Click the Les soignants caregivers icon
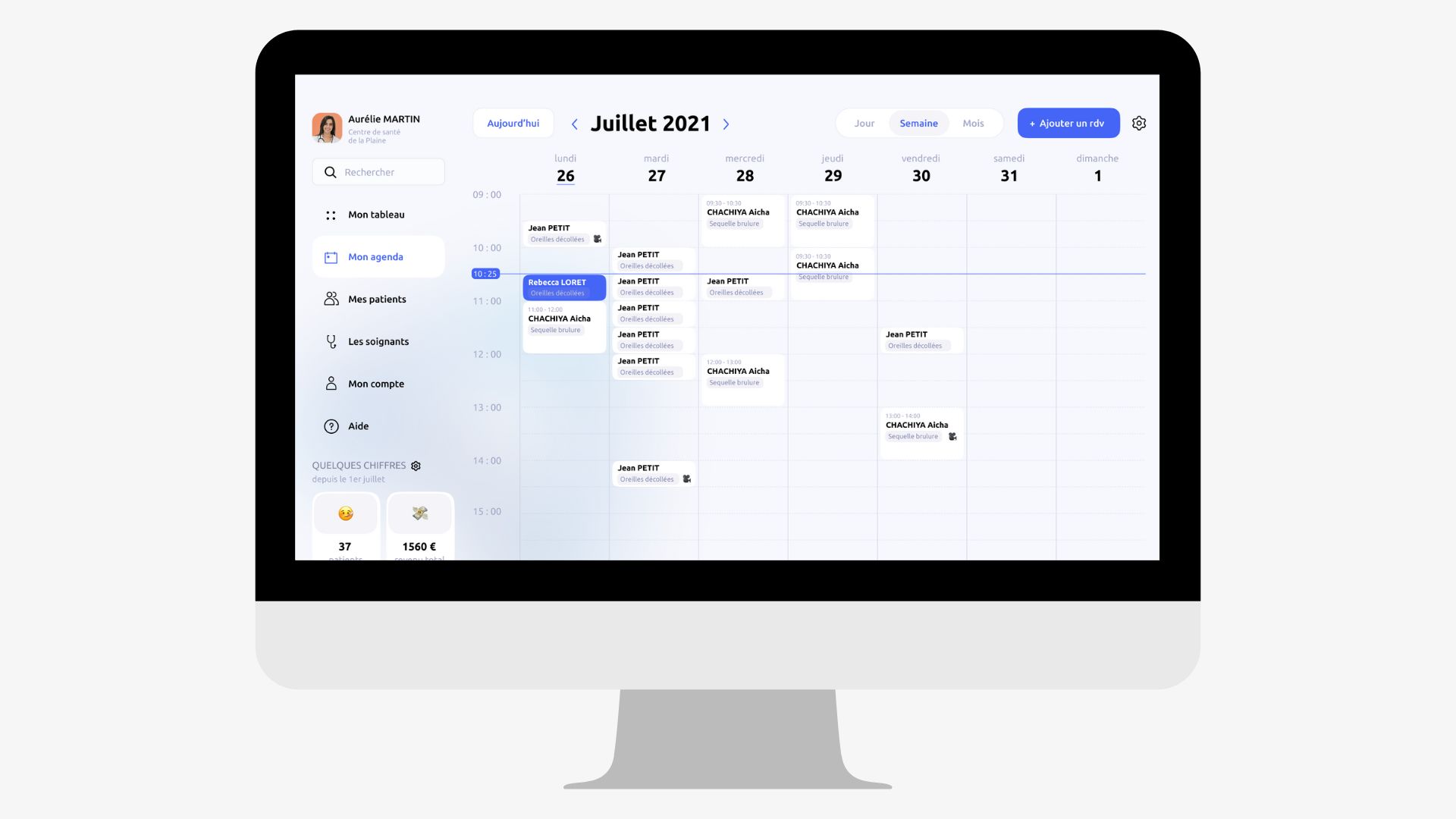 [x=332, y=341]
